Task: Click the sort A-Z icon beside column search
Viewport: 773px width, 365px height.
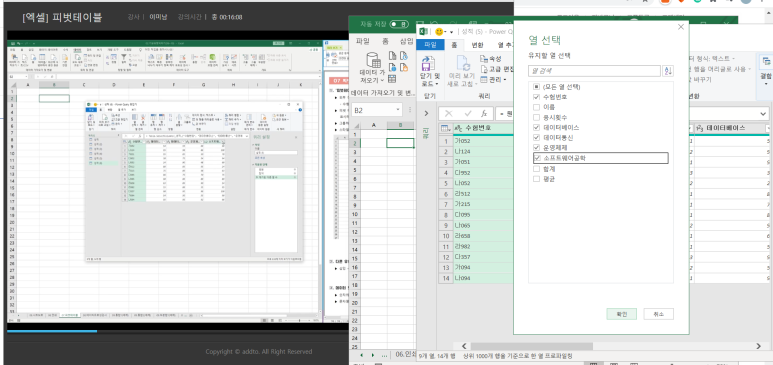Action: pos(668,71)
